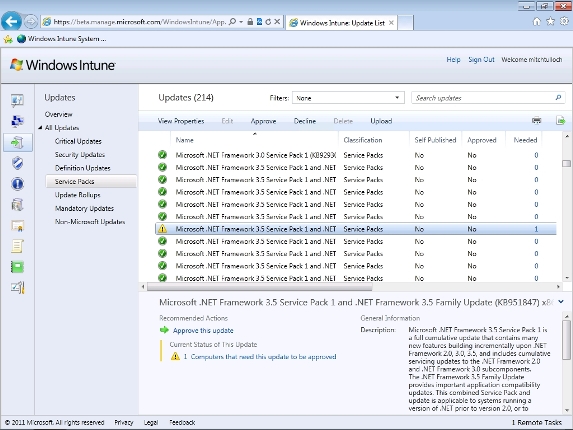Collapse the update details pane chevron
573x430 pixels.
click(561, 302)
